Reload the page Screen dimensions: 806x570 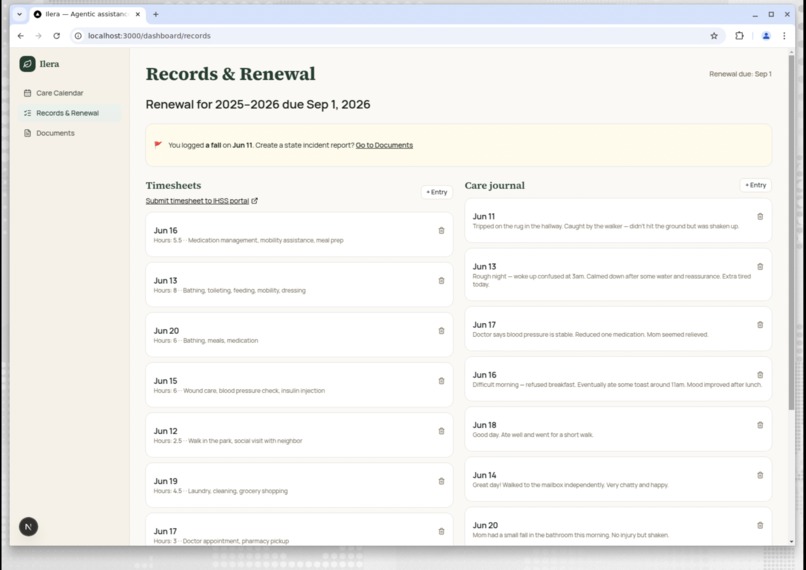pyautogui.click(x=57, y=36)
